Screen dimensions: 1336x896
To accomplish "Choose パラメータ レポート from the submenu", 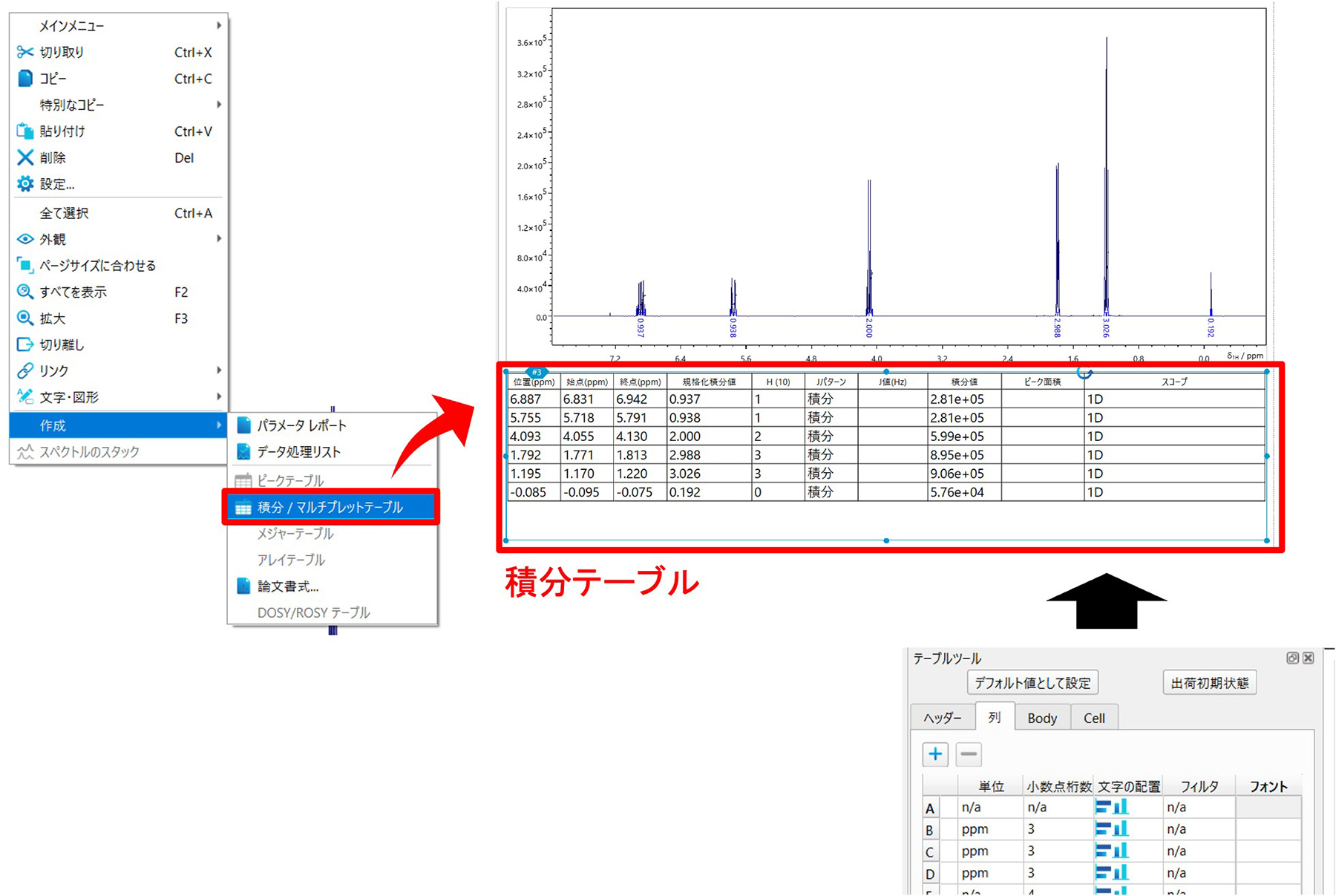I will (x=301, y=425).
